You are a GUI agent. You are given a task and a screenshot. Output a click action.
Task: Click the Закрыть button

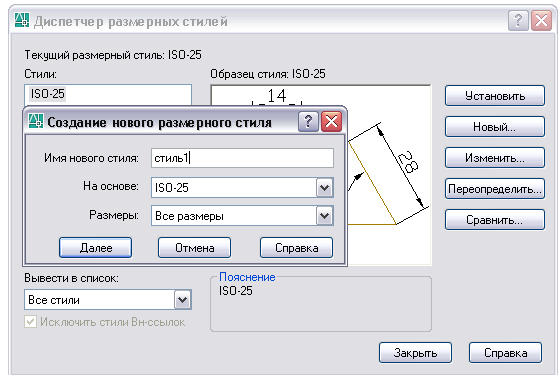415,353
